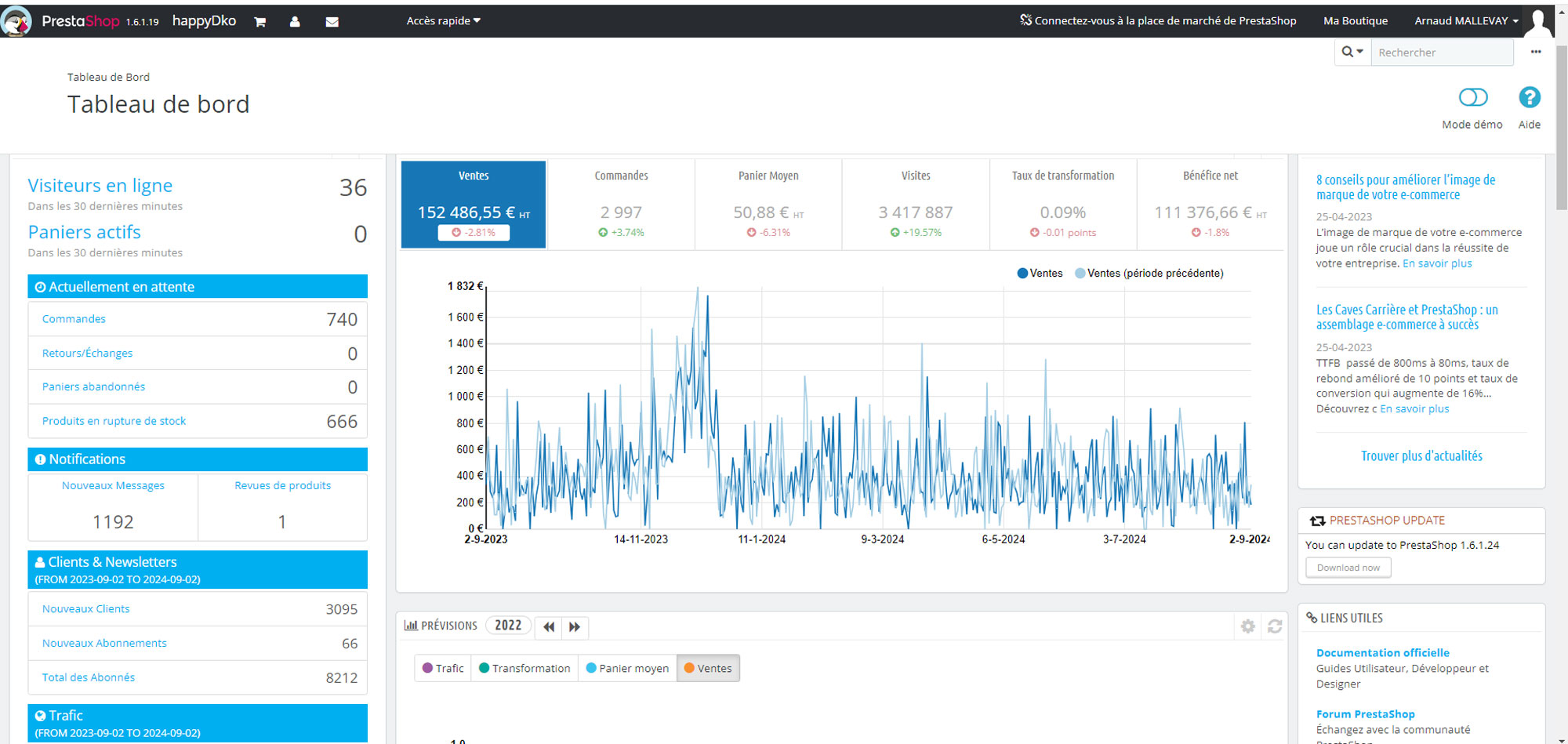Open the 8 conseils article link
The height and width of the screenshot is (744, 1568).
[1406, 187]
